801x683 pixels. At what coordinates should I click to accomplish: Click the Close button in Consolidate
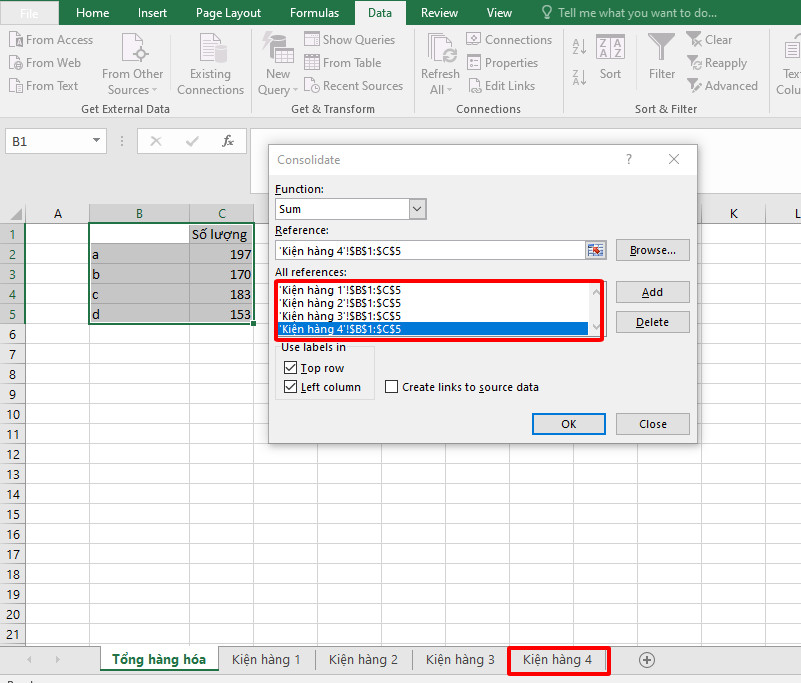[652, 424]
